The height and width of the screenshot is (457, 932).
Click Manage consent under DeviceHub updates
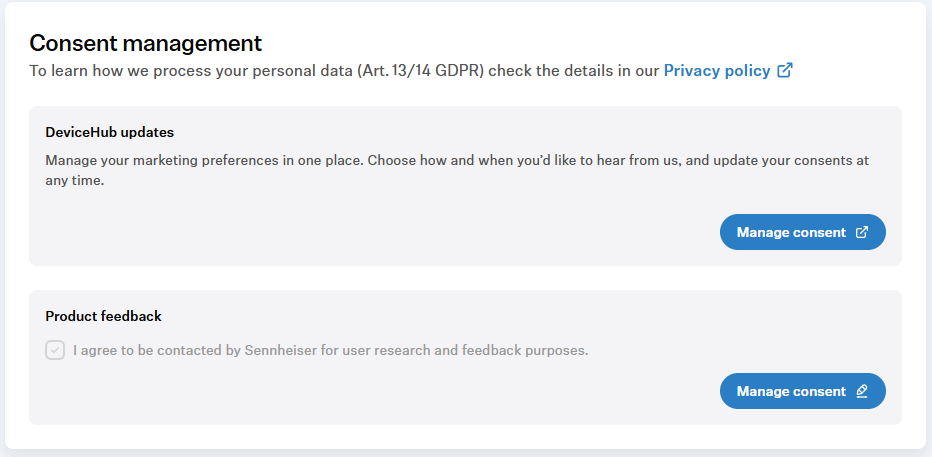(802, 232)
